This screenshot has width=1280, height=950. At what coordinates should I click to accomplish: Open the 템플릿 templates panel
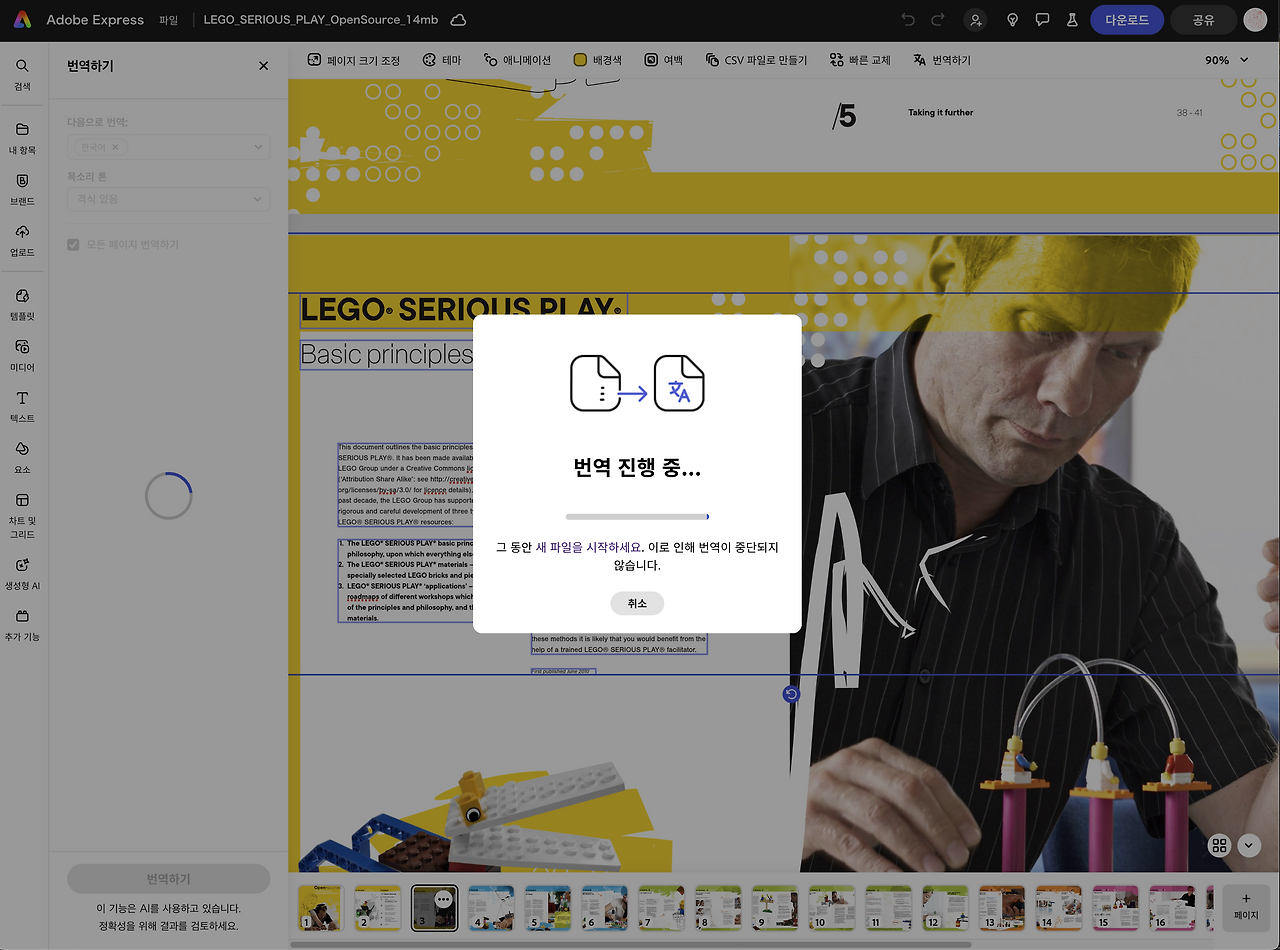[x=22, y=304]
